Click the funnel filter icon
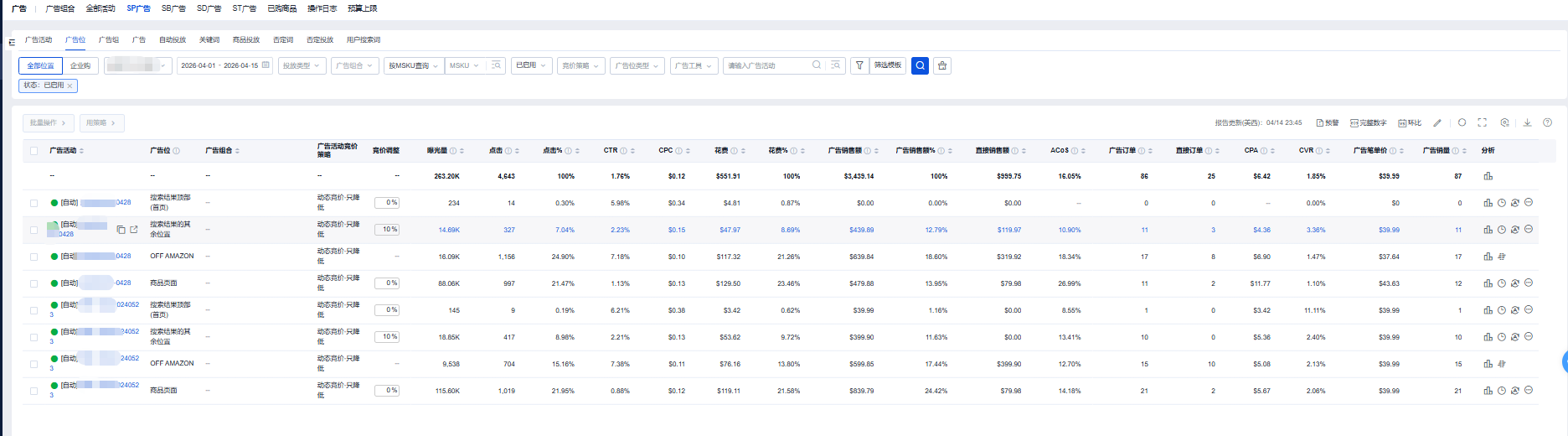This screenshot has height=436, width=1568. (859, 65)
